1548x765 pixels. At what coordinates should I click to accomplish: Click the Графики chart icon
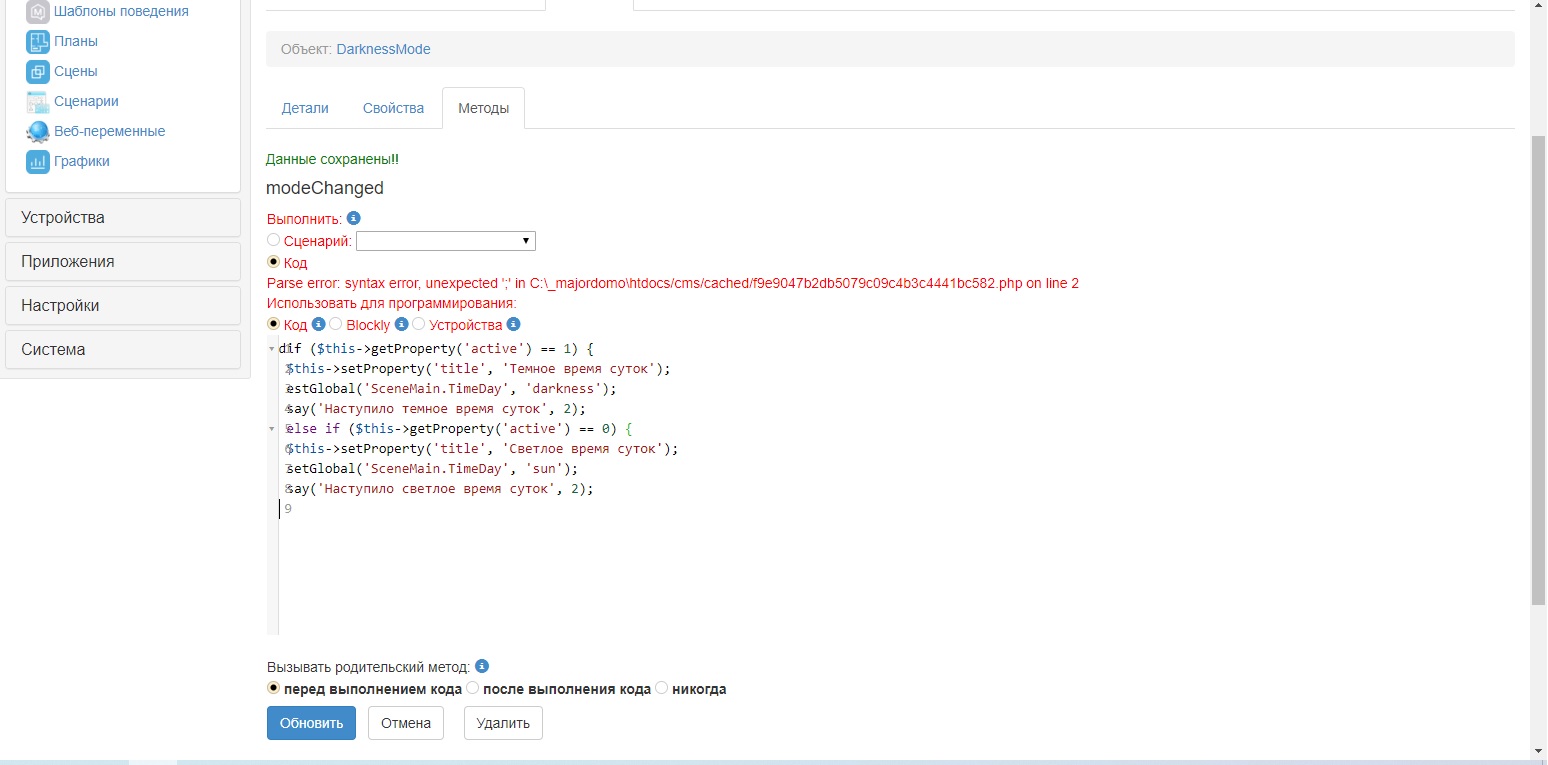37,162
